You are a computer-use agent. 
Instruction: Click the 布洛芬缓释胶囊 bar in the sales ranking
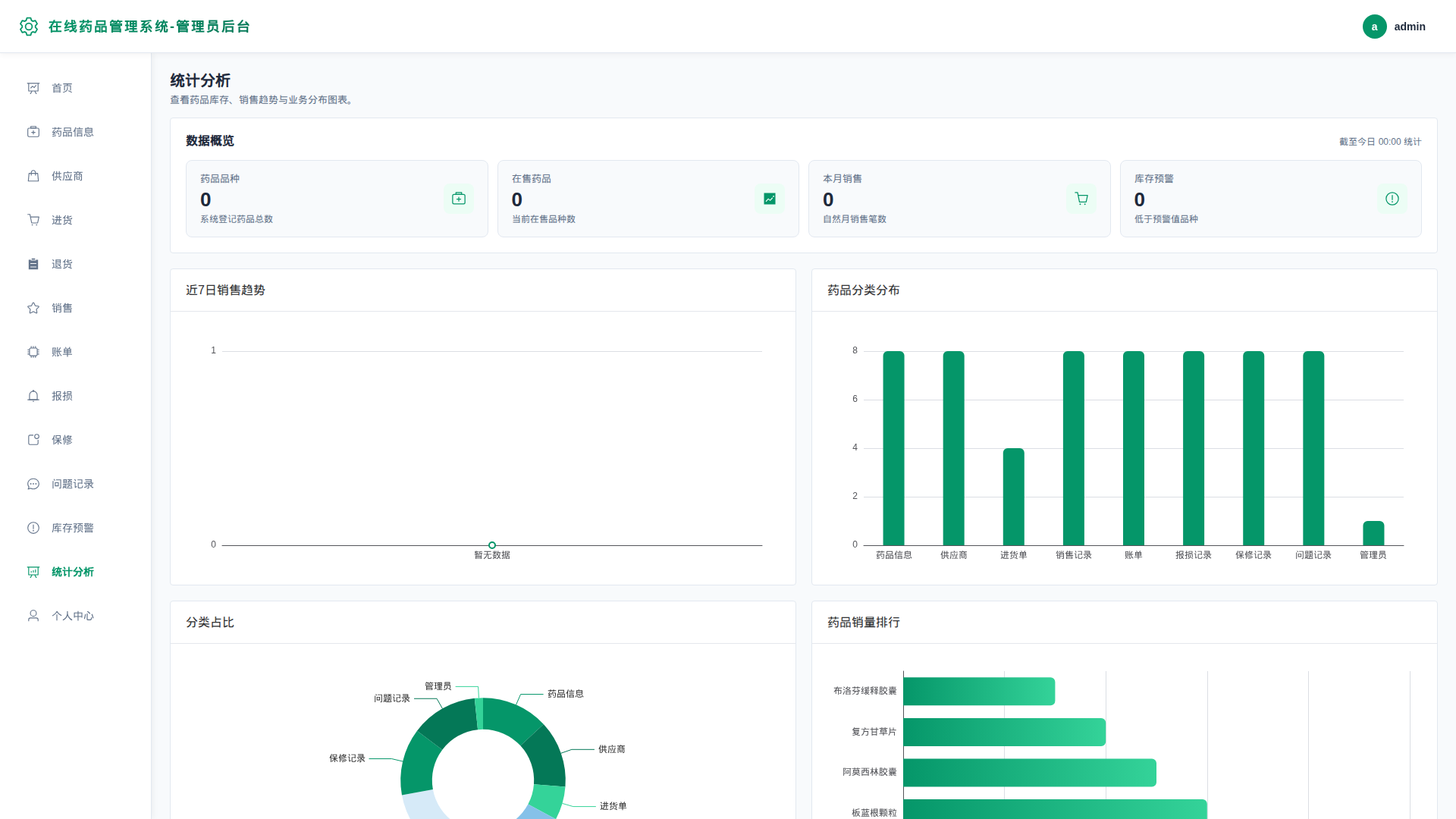click(x=979, y=692)
